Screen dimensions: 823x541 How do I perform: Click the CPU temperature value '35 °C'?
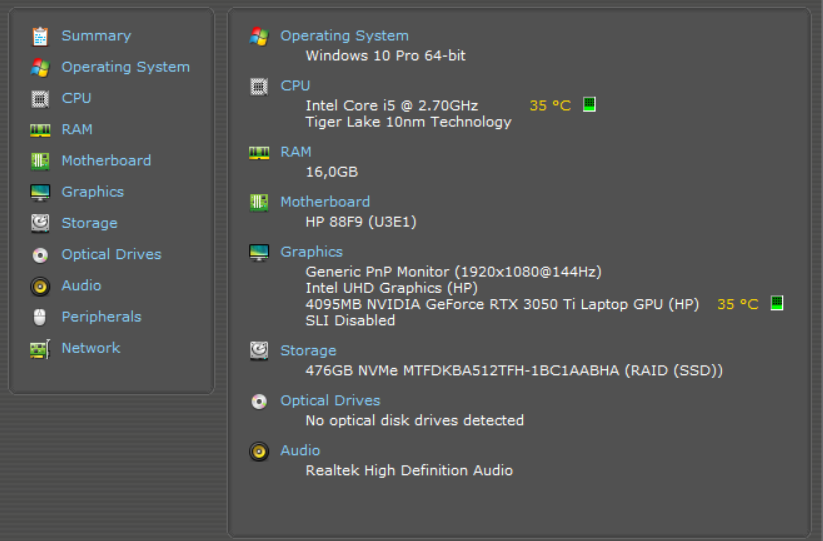click(550, 105)
